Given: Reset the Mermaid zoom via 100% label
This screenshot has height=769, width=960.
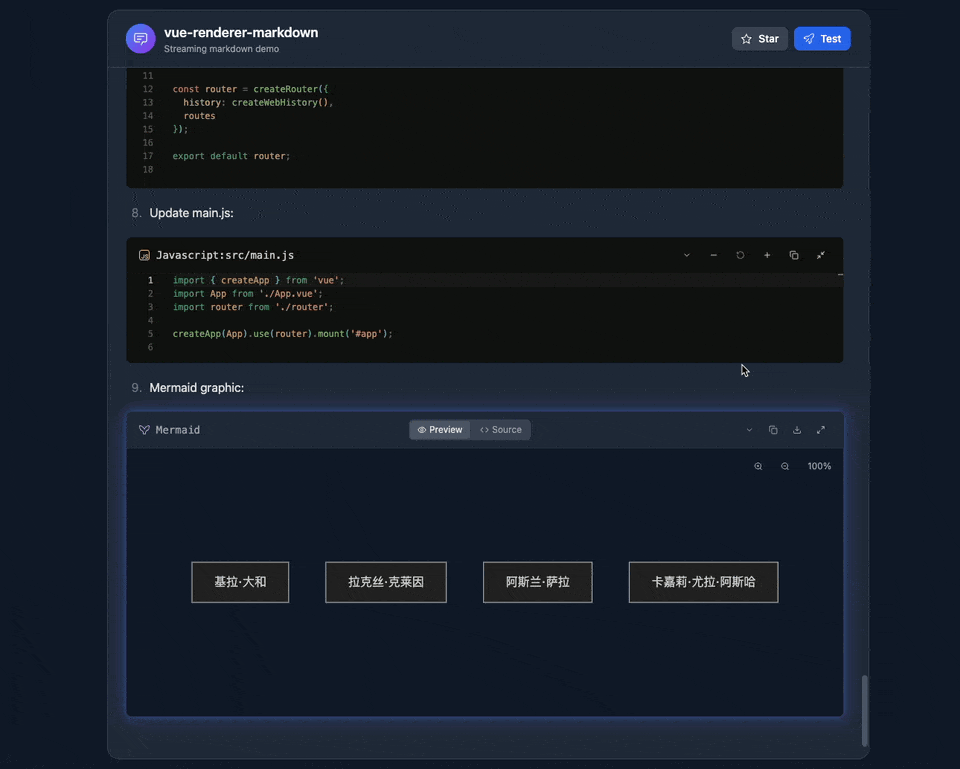Looking at the screenshot, I should 819,466.
